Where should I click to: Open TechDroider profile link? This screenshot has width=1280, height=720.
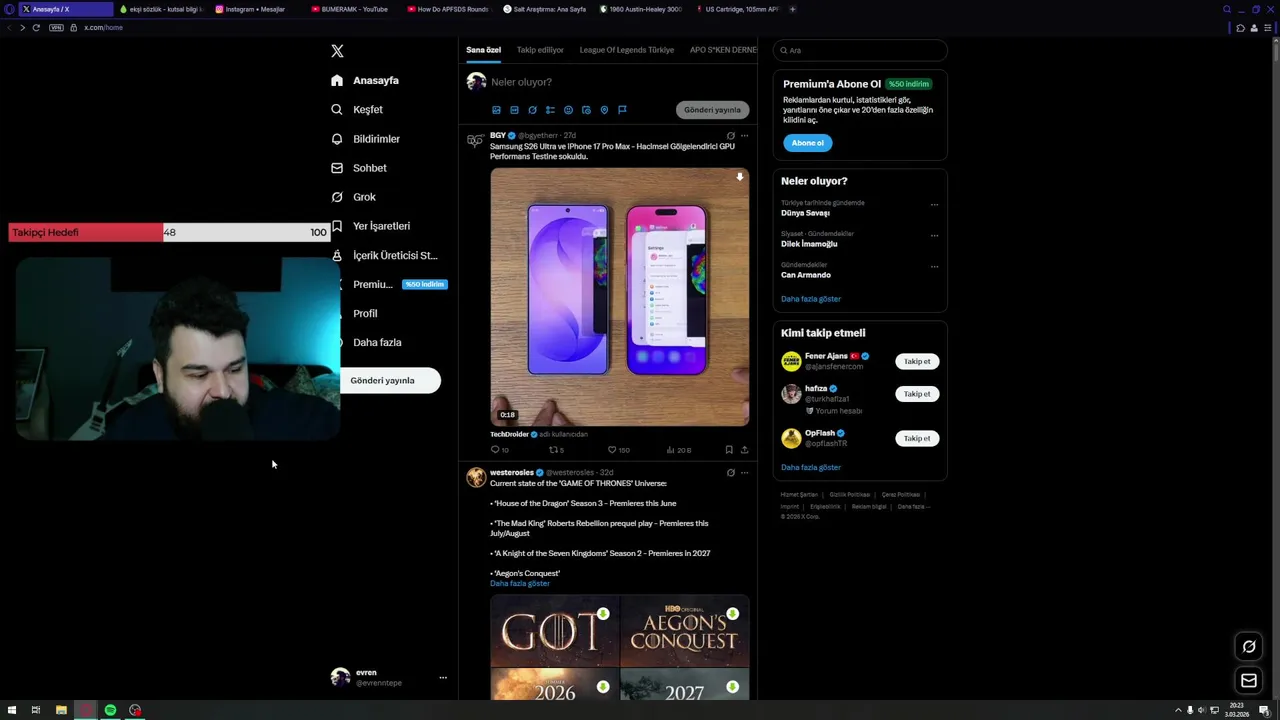tap(509, 434)
